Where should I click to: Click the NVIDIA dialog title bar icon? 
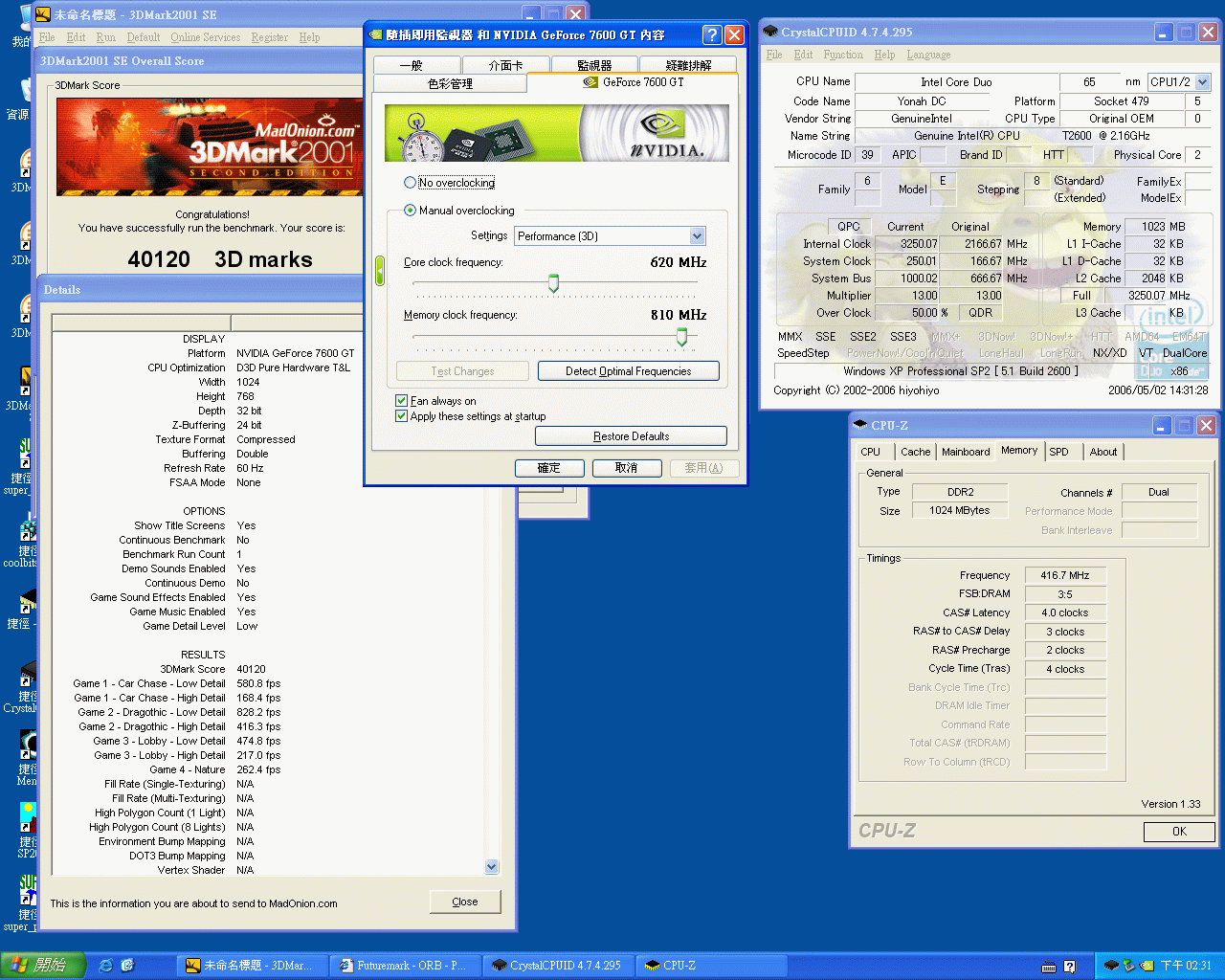(375, 34)
